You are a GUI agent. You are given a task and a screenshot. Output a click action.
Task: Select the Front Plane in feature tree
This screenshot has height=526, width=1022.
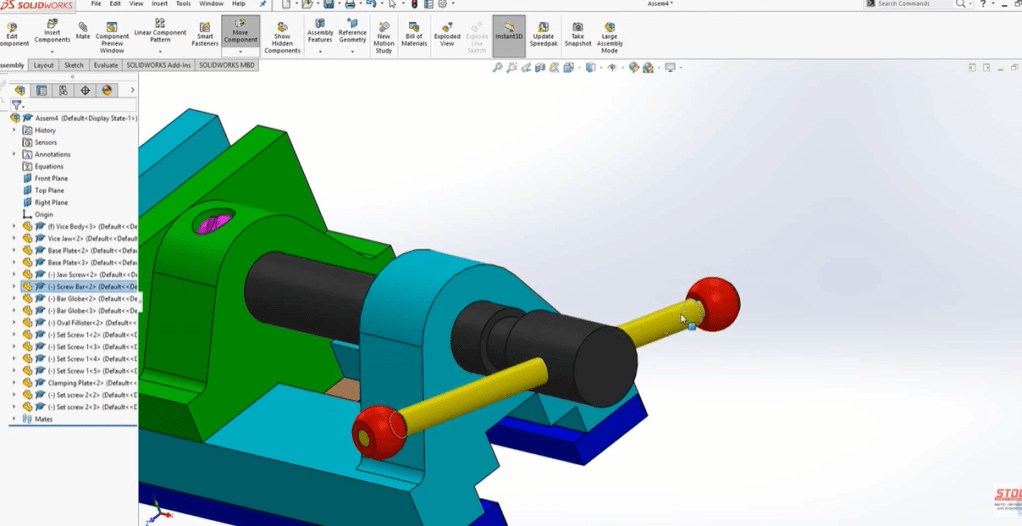click(51, 178)
